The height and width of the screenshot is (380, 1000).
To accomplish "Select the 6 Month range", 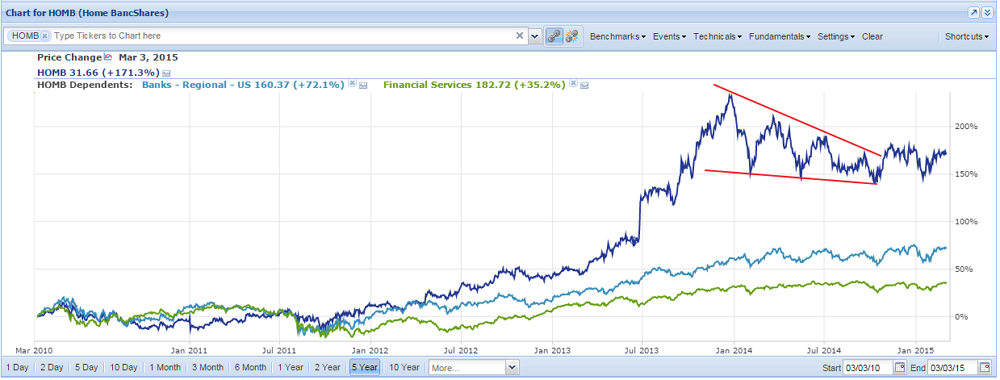I will tap(250, 367).
